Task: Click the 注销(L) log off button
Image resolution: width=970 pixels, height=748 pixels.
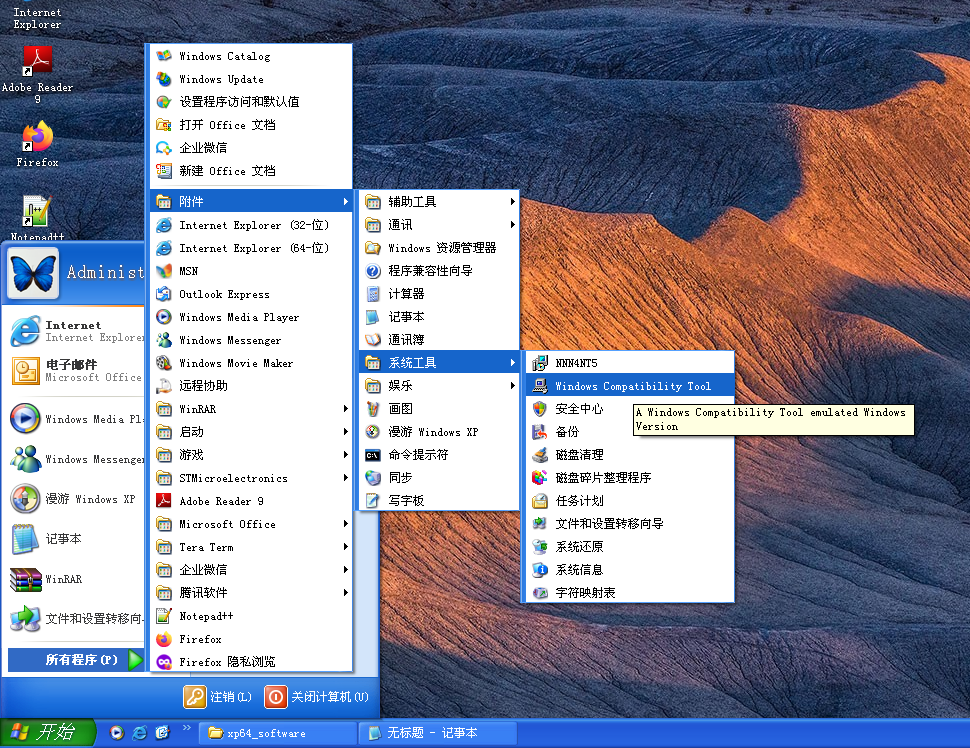Action: tap(218, 697)
